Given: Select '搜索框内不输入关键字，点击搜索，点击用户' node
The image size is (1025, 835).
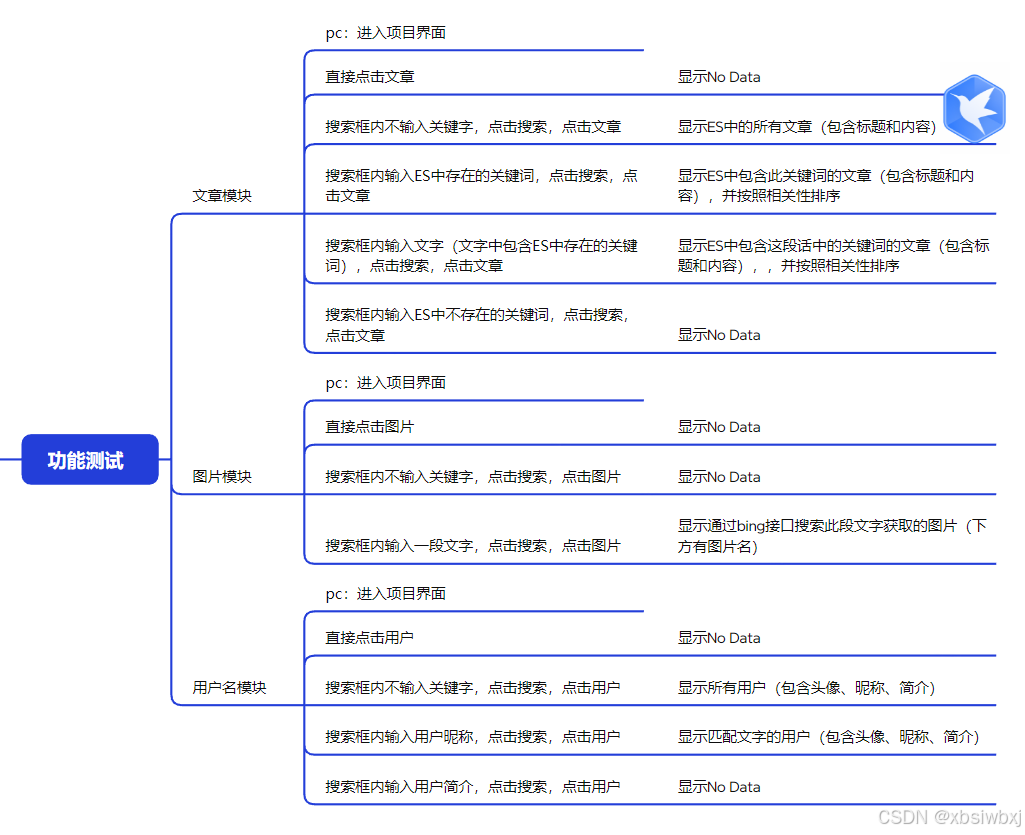Looking at the screenshot, I should pos(473,687).
